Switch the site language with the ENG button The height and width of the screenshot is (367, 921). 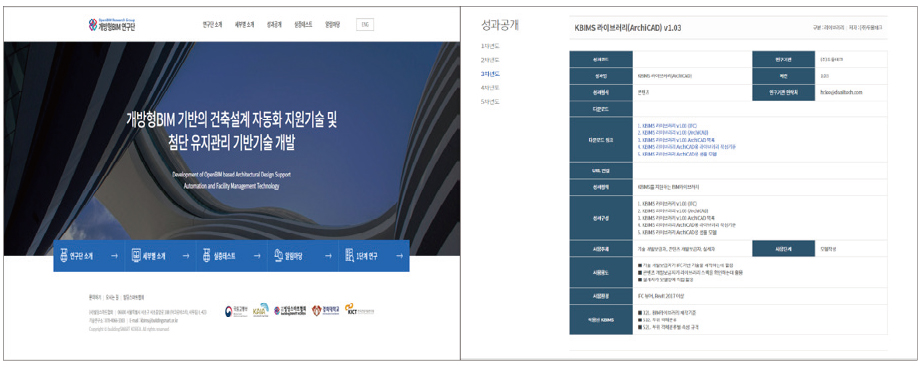[x=365, y=25]
